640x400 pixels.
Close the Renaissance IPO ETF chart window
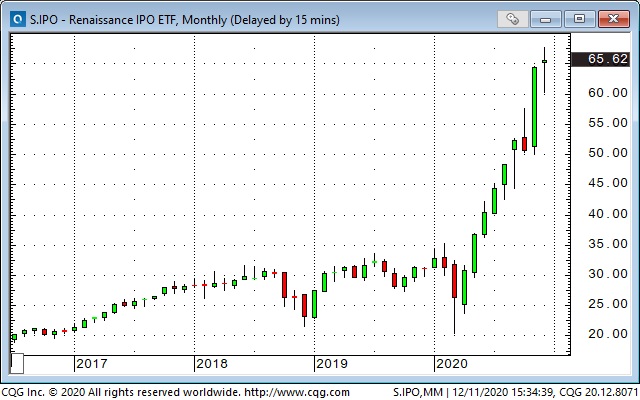pos(613,19)
